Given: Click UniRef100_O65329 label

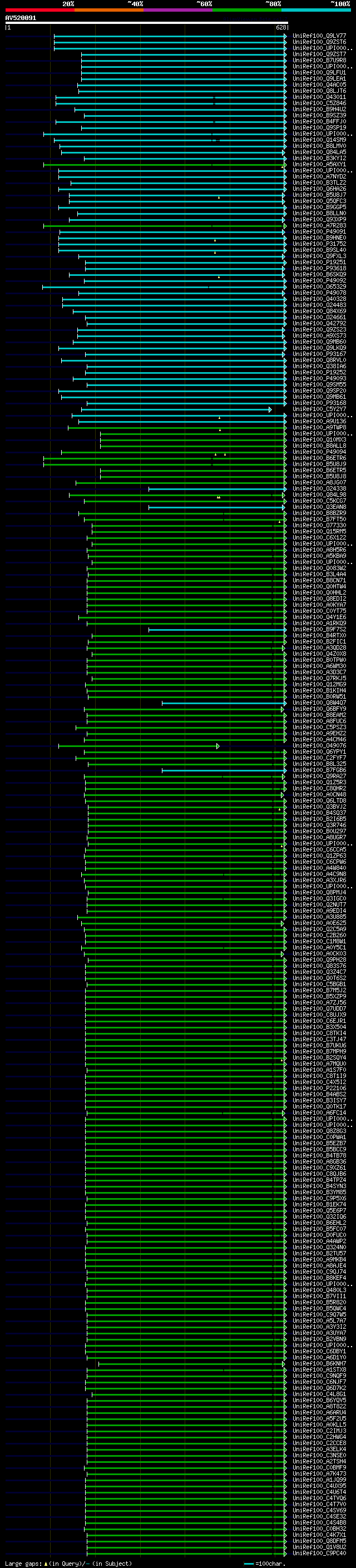Looking at the screenshot, I should [319, 288].
